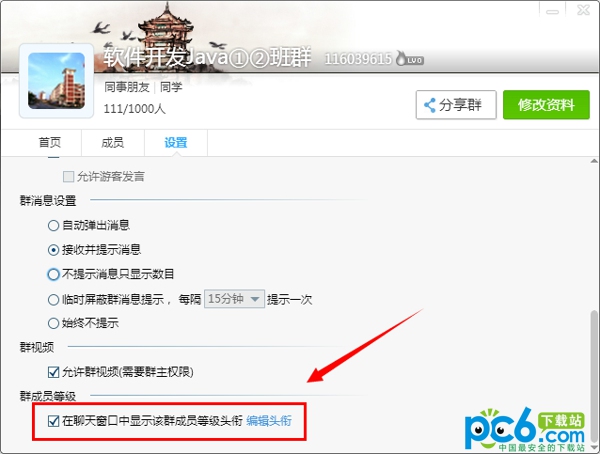Minimize the group settings window

tap(552, 11)
